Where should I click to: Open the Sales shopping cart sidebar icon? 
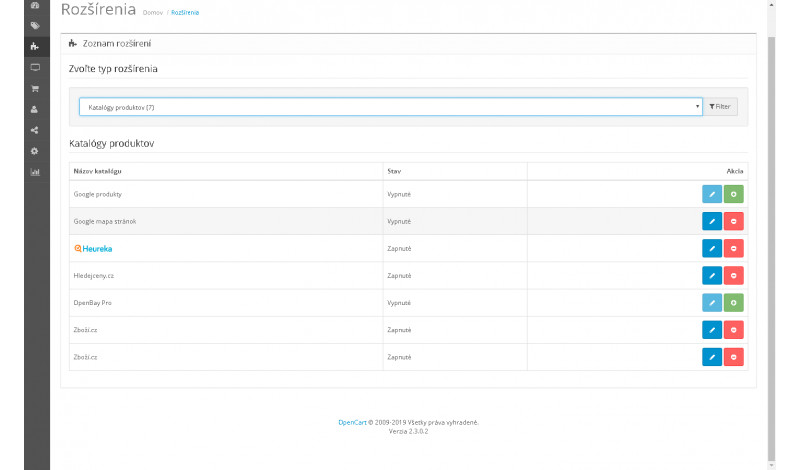click(35, 88)
